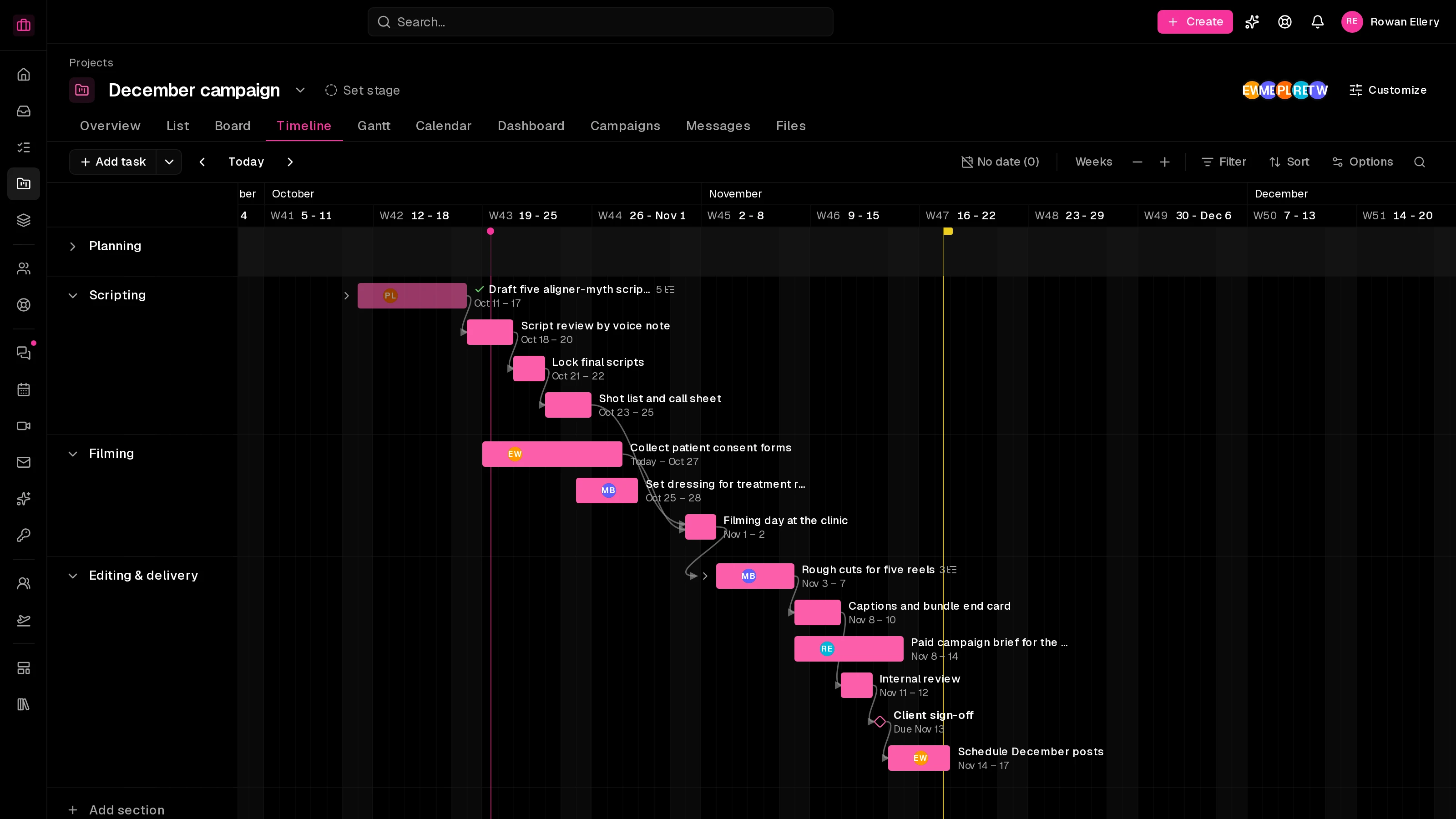The width and height of the screenshot is (1456, 819).
Task: Collapse the Editing & delivery section
Action: pyautogui.click(x=72, y=576)
